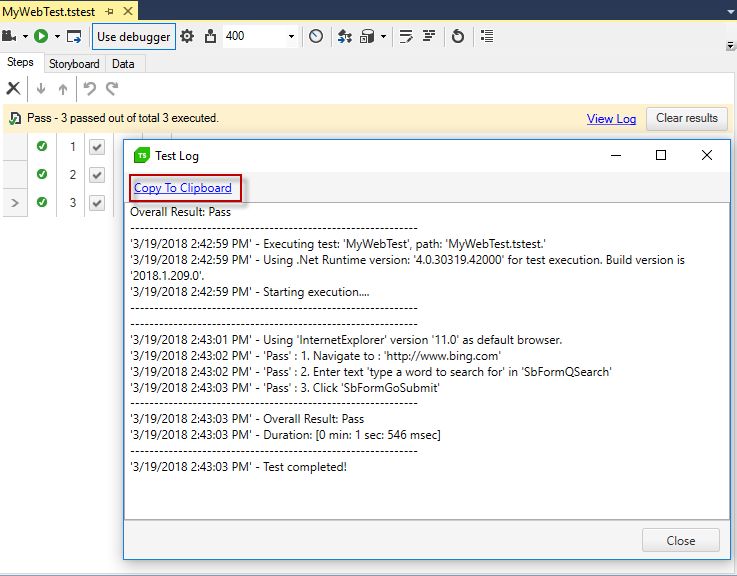Click pass status icon of step 2
The width and height of the screenshot is (737, 576).
click(x=42, y=174)
